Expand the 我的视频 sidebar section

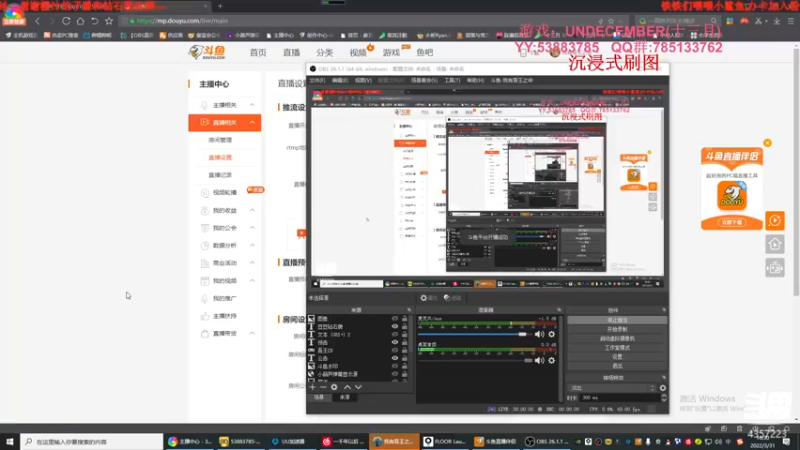tap(252, 281)
